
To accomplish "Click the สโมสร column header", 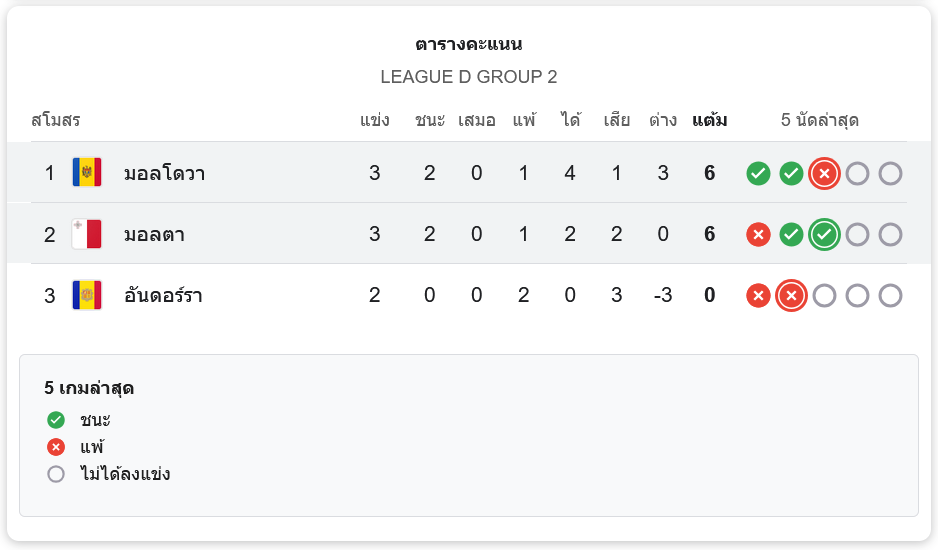I will click(x=55, y=121).
